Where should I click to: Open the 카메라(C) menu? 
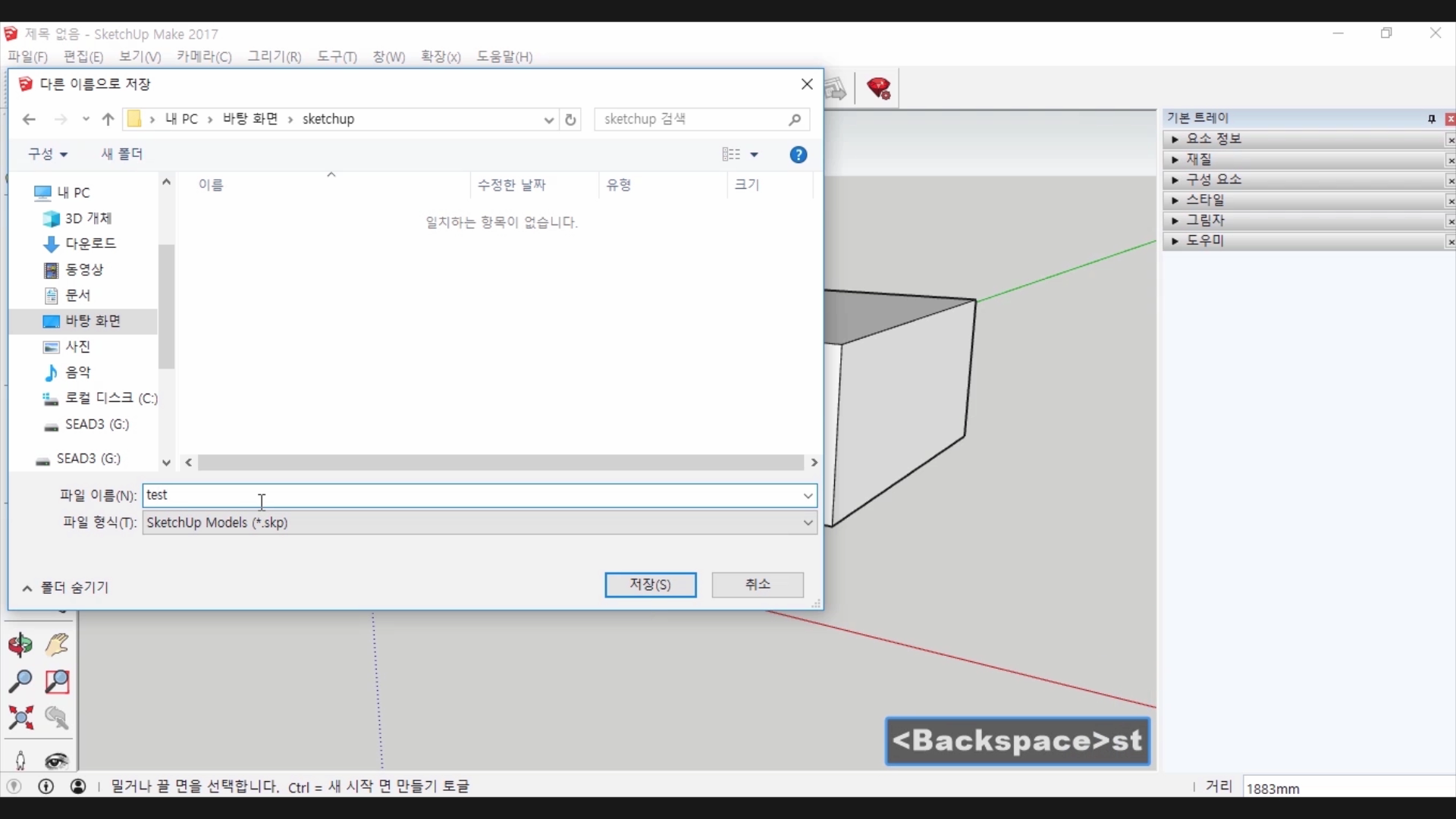pyautogui.click(x=204, y=57)
